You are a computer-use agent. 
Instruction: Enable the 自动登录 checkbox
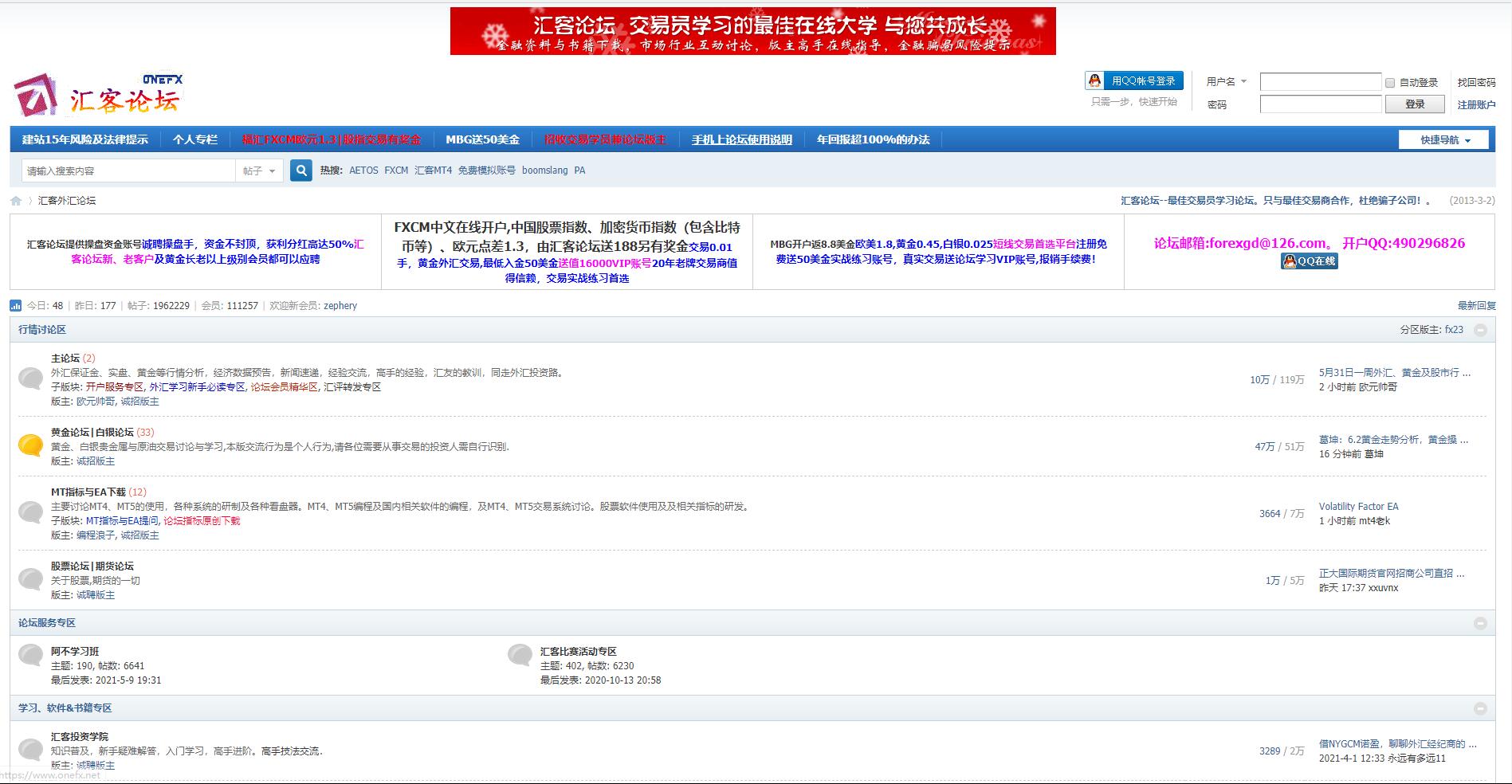pos(1390,83)
